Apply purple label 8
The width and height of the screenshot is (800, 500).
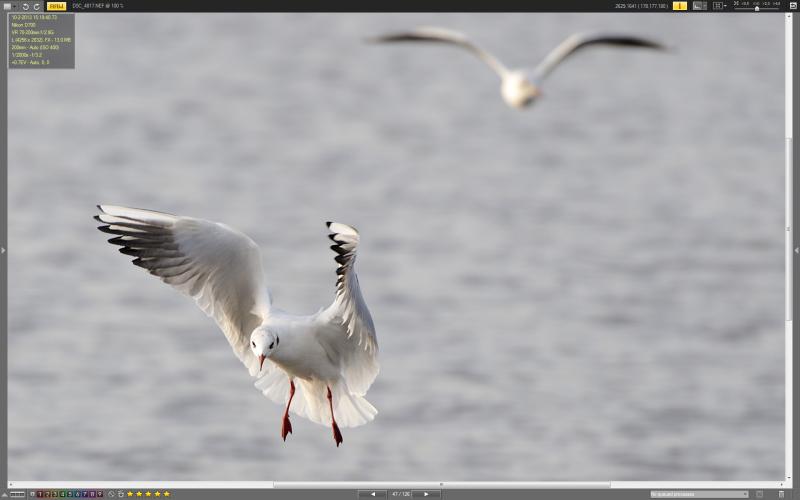(x=92, y=494)
